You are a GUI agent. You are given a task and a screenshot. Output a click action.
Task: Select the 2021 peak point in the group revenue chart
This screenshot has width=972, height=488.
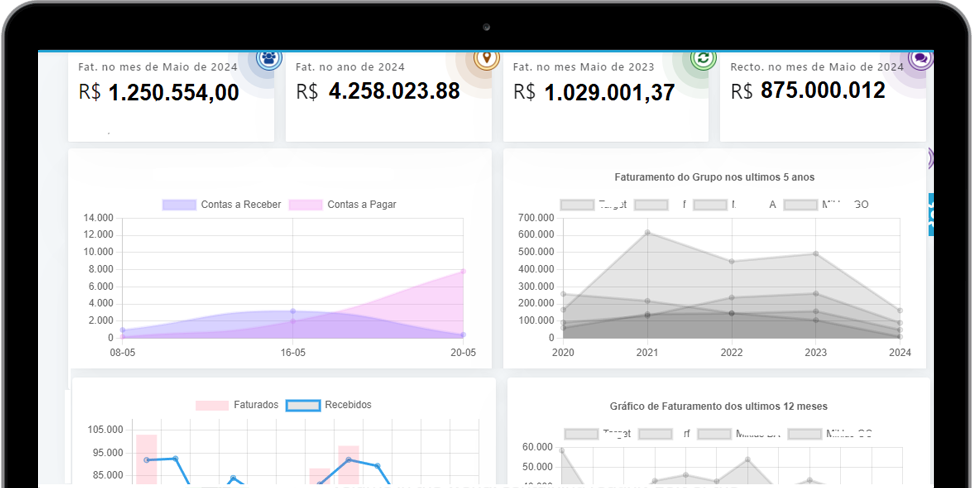(x=647, y=233)
